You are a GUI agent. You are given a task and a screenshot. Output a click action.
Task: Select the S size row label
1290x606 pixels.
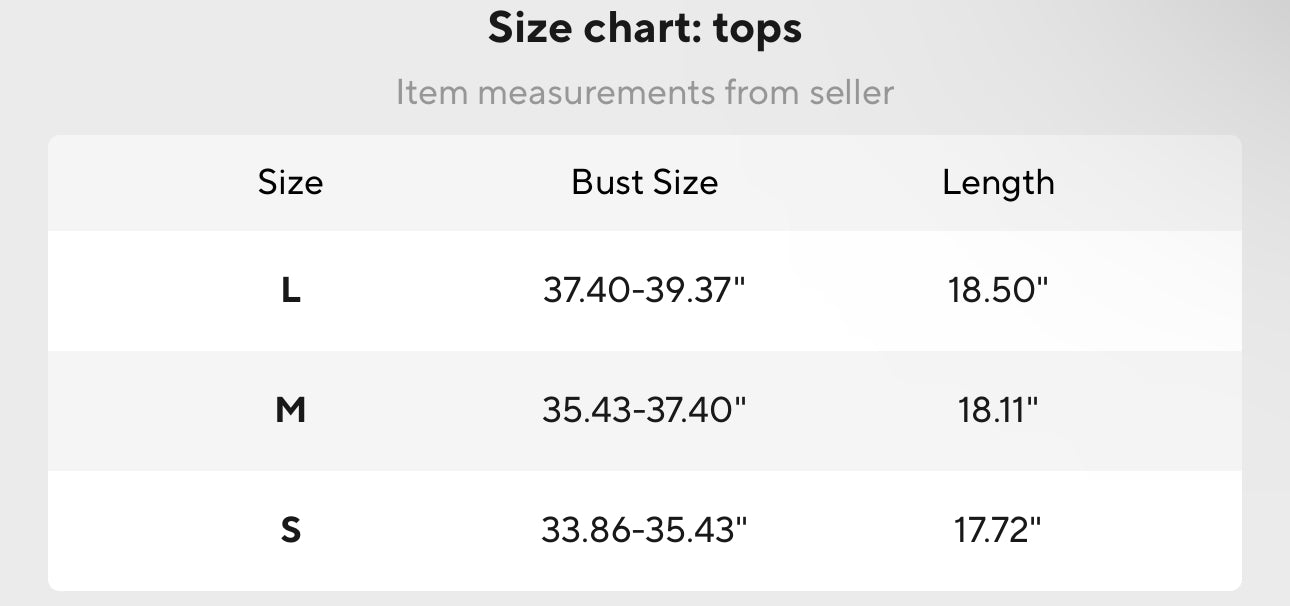[x=290, y=529]
